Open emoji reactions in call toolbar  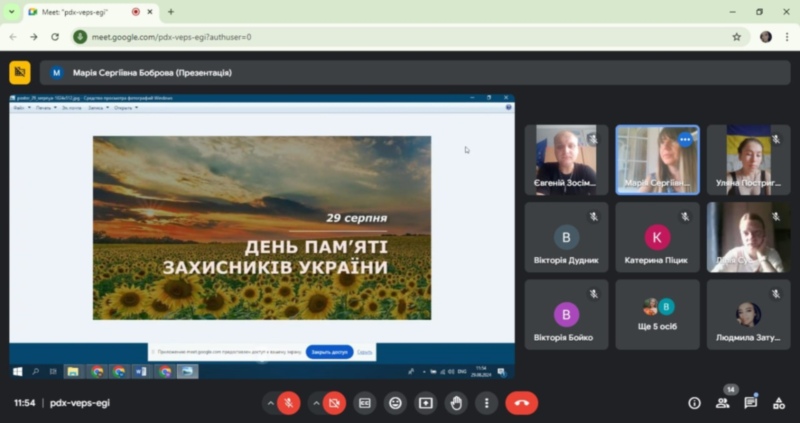pyautogui.click(x=396, y=403)
